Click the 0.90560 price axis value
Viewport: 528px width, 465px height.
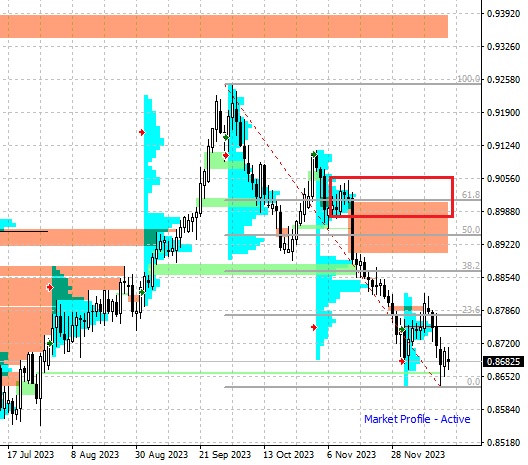[x=504, y=178]
